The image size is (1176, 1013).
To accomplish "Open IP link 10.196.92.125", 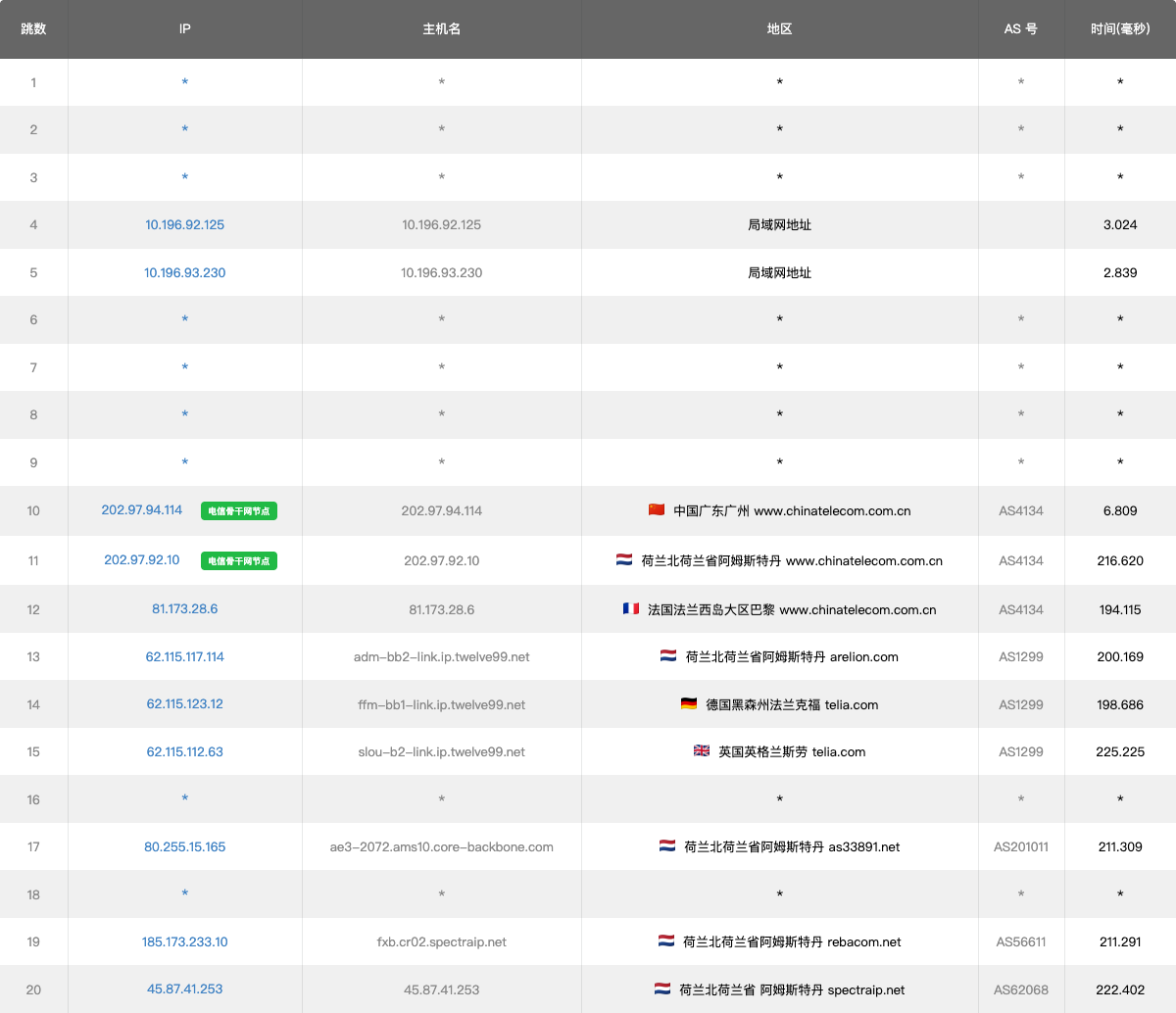I will (184, 224).
